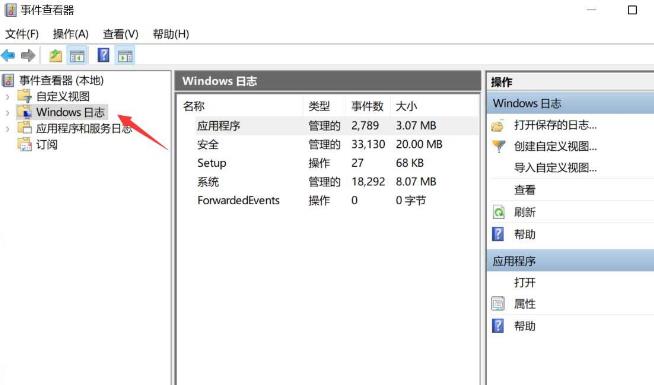
Task: Click the 帮助 icon under Windows 日志 actions
Action: pyautogui.click(x=498, y=234)
